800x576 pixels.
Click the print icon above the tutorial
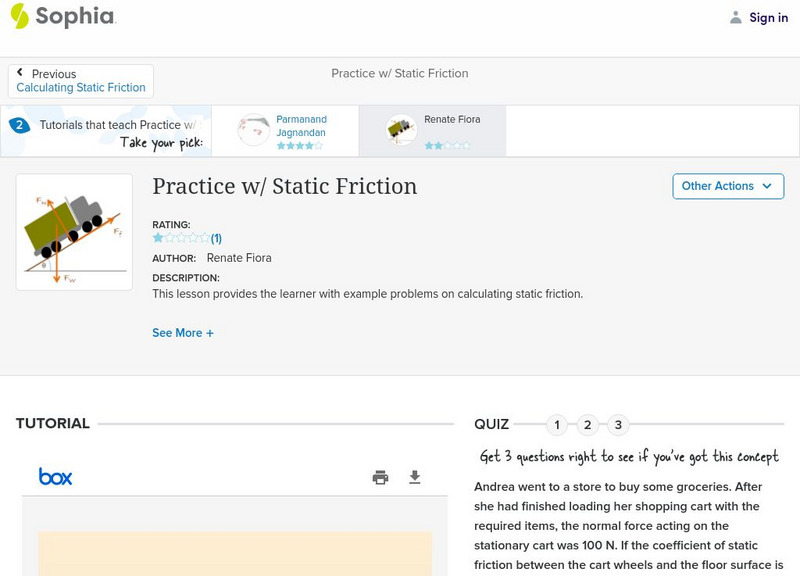(x=380, y=477)
